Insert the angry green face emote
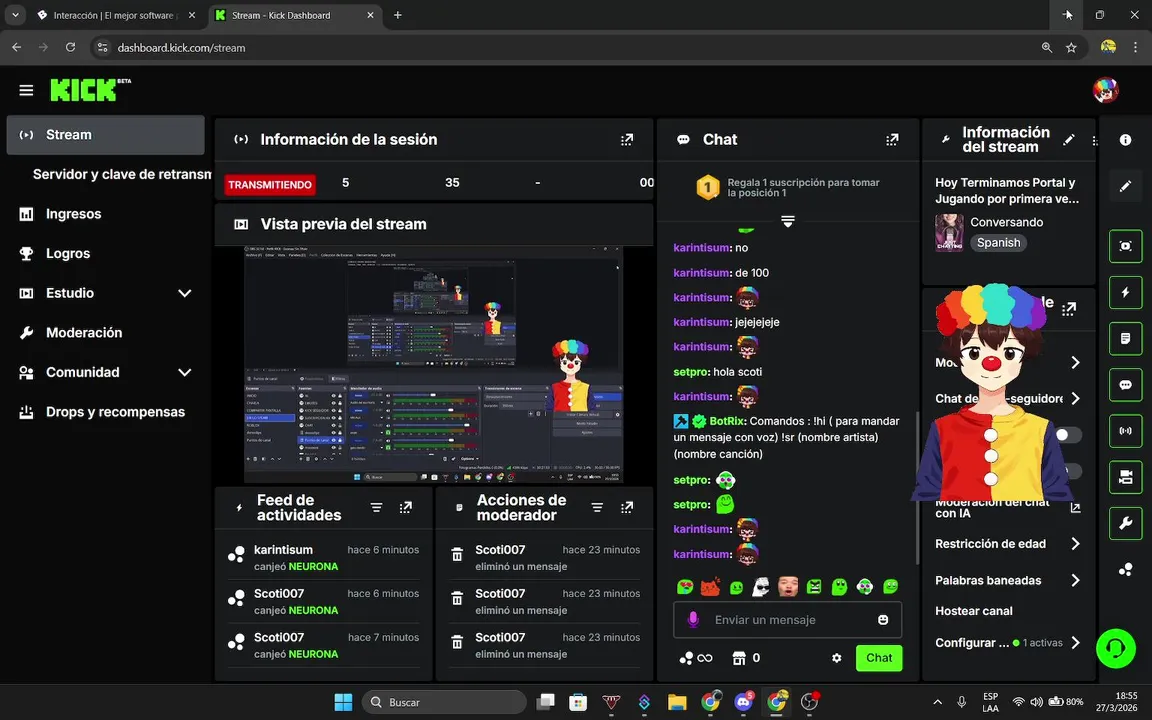Viewport: 1152px width, 720px height. pos(813,586)
